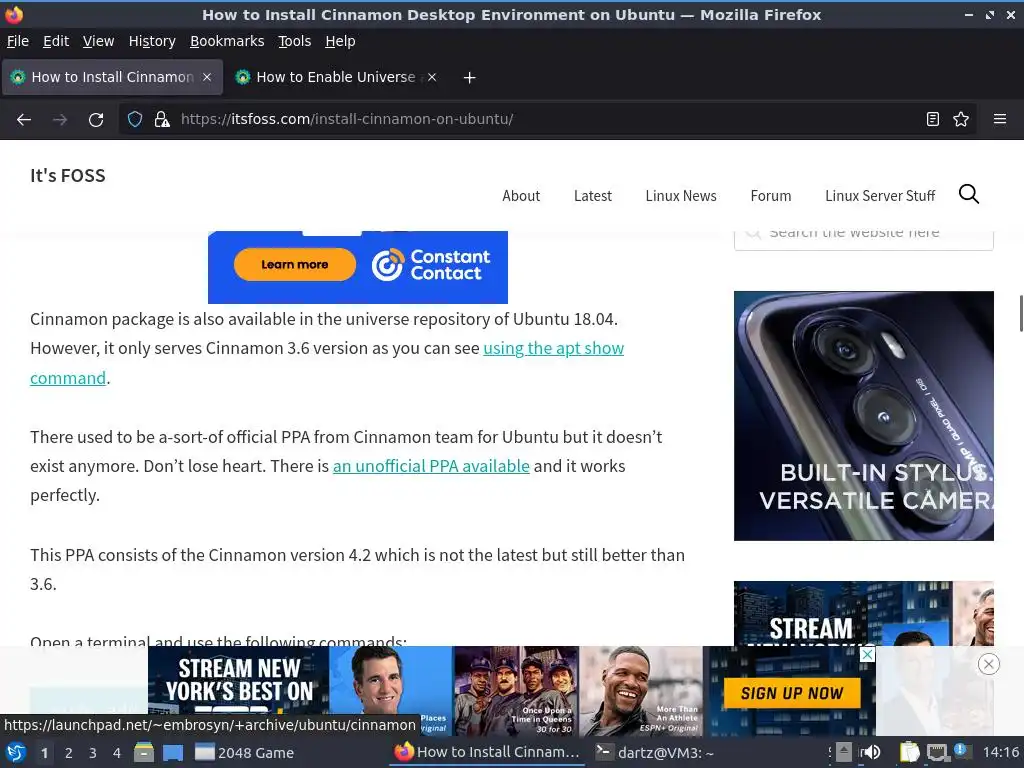The image size is (1024, 768).
Task: Switch to dartz@VM3 terminal window
Action: pyautogui.click(x=656, y=753)
